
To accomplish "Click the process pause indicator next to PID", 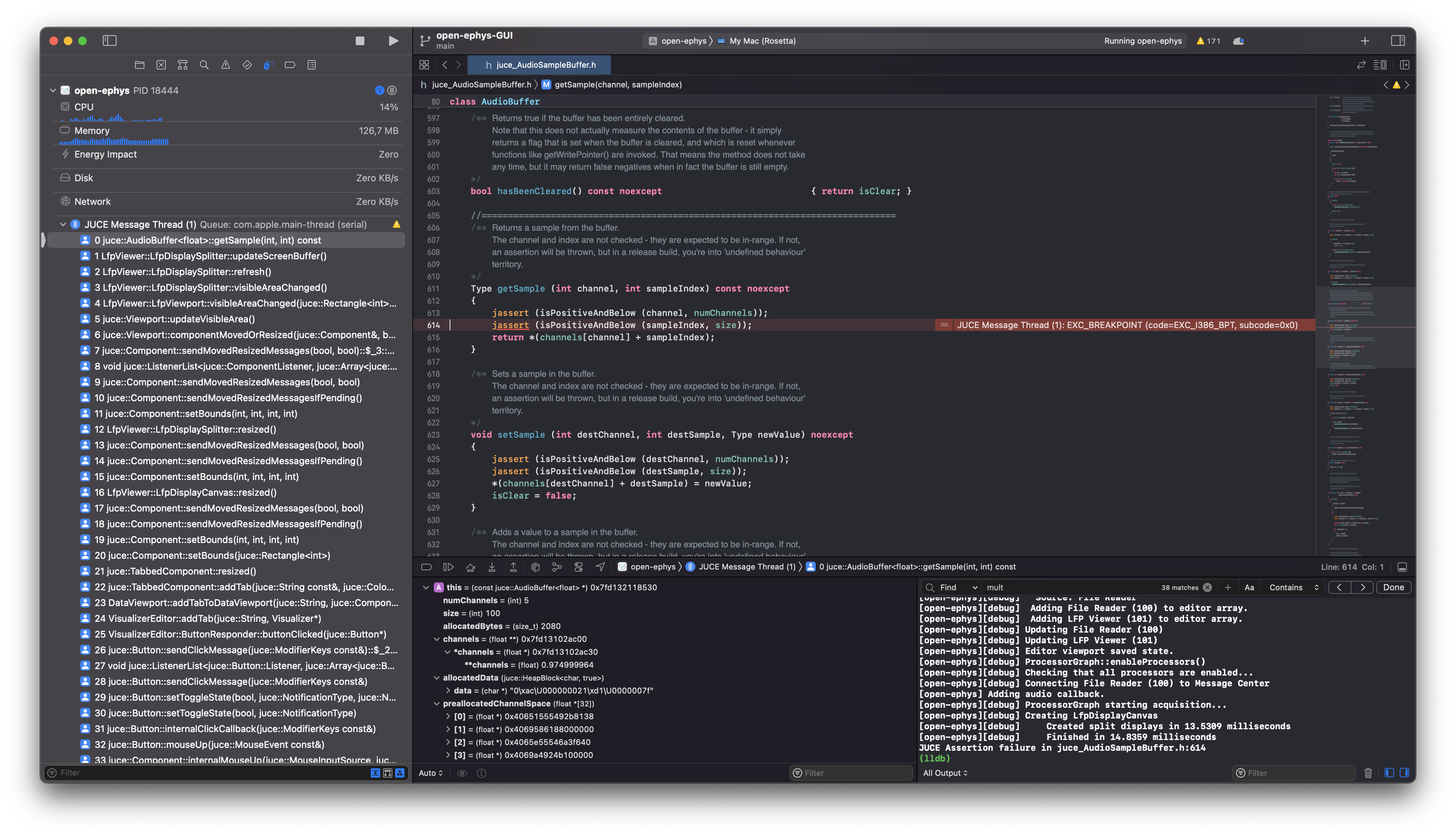I will coord(392,90).
